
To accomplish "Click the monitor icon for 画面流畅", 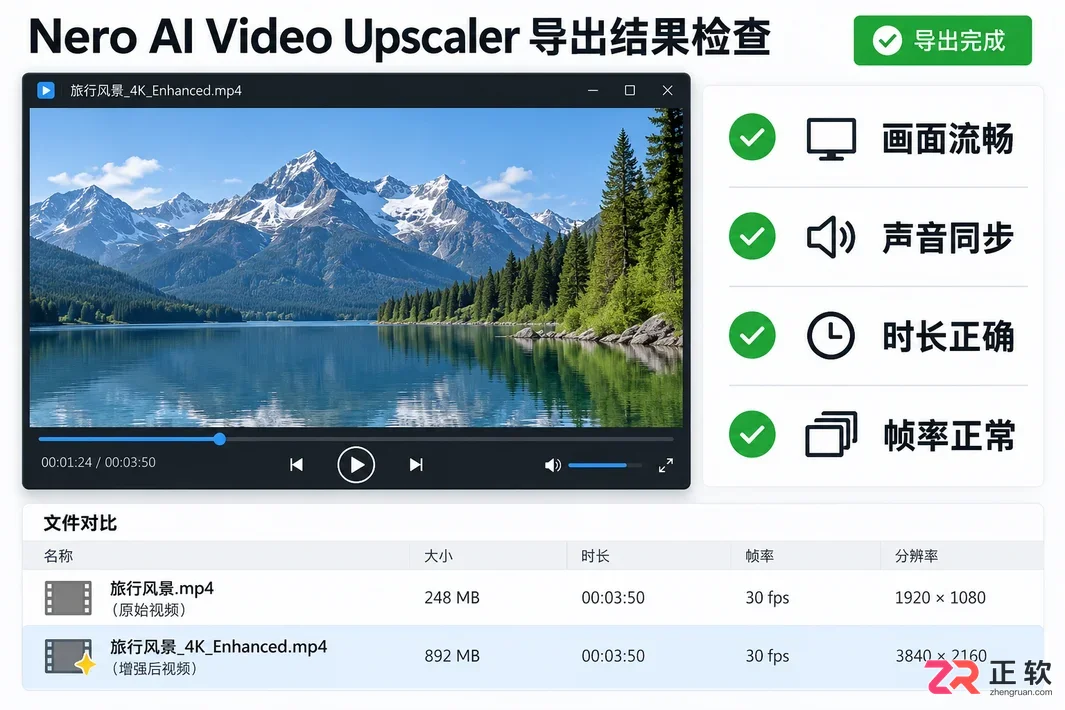I will point(831,139).
